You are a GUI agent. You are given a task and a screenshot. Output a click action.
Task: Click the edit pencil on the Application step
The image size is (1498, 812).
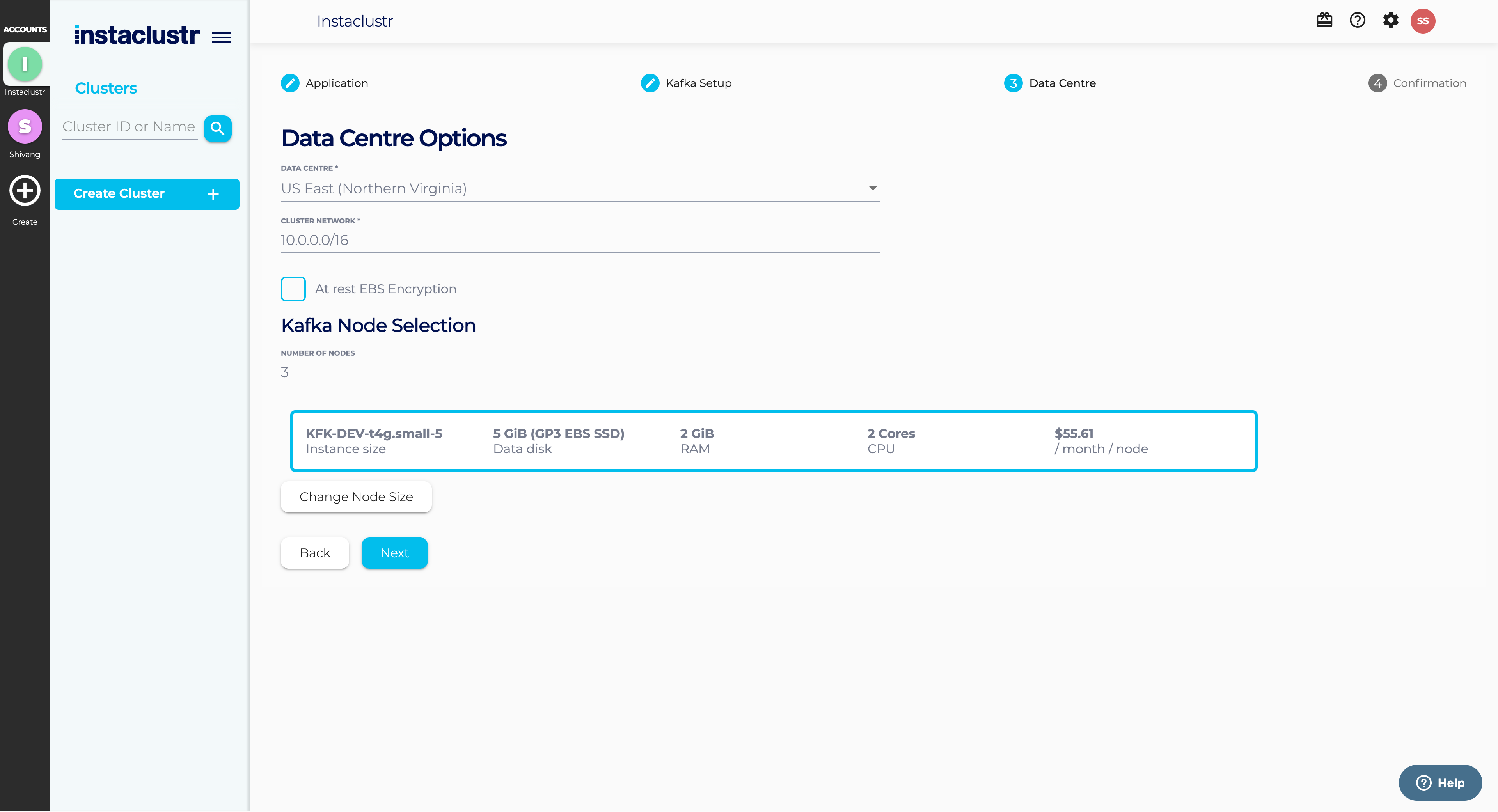[290, 83]
